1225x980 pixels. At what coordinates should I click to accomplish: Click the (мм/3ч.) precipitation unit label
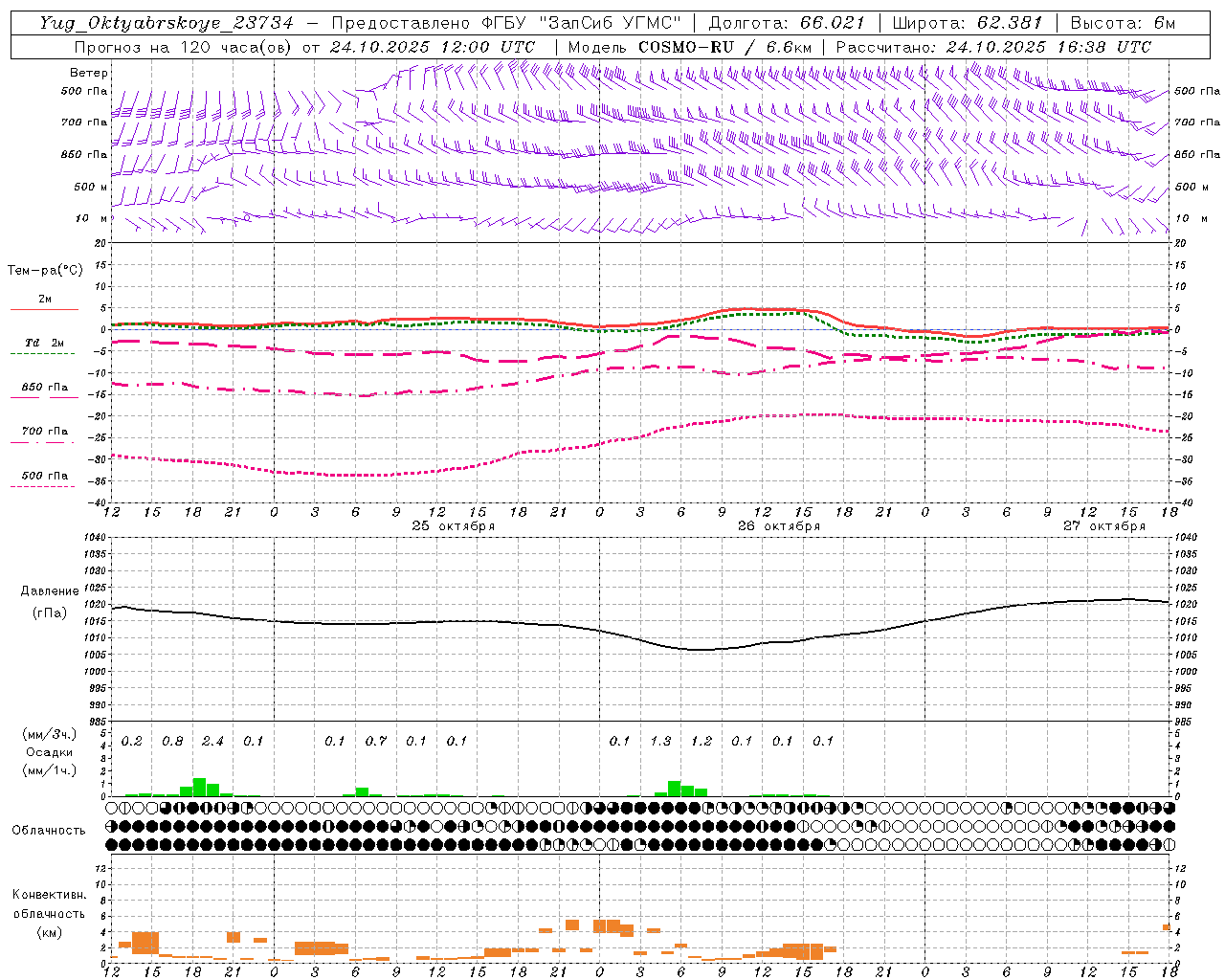click(x=49, y=735)
